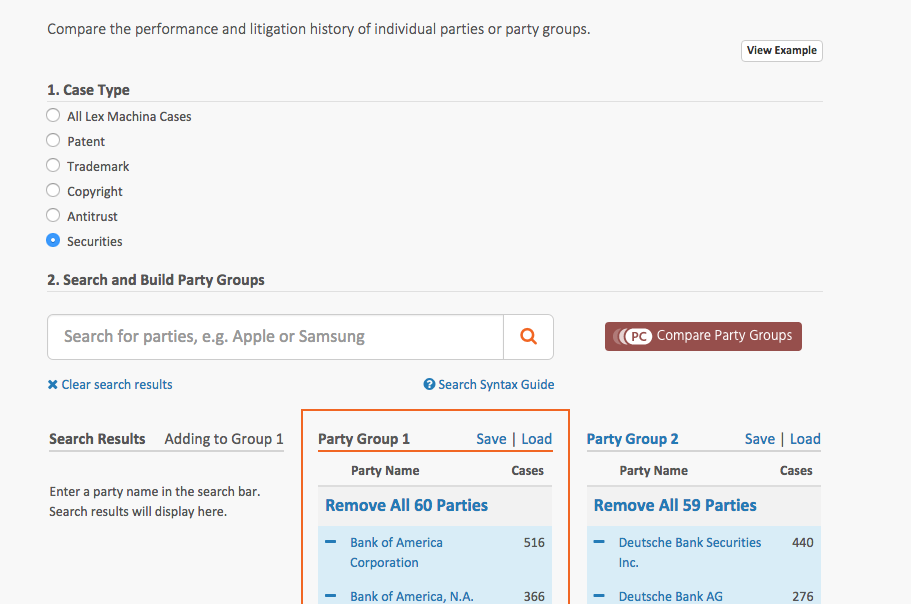
Task: Click Remove All 59 Parties
Action: tap(675, 505)
